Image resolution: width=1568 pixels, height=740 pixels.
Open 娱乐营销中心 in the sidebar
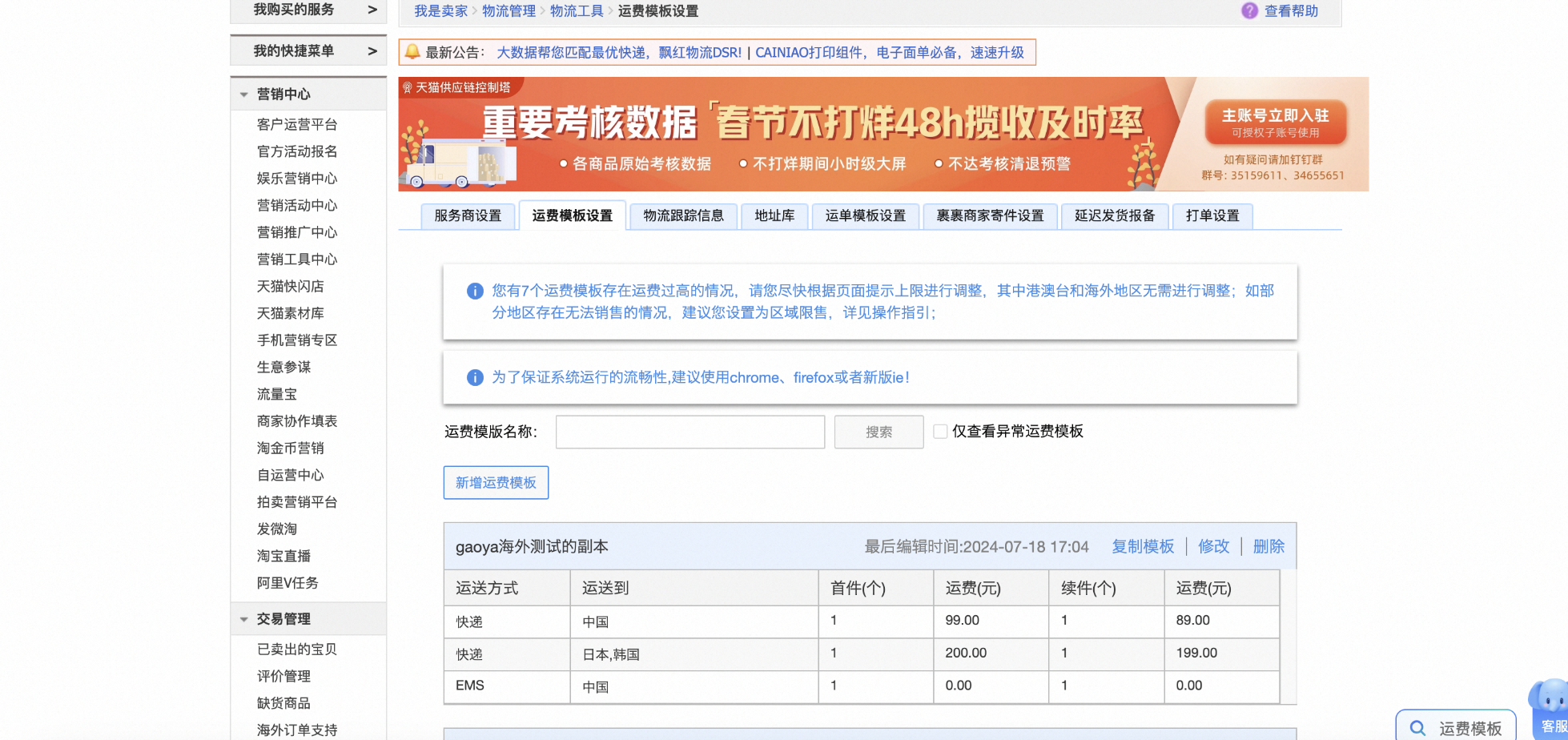[x=297, y=179]
